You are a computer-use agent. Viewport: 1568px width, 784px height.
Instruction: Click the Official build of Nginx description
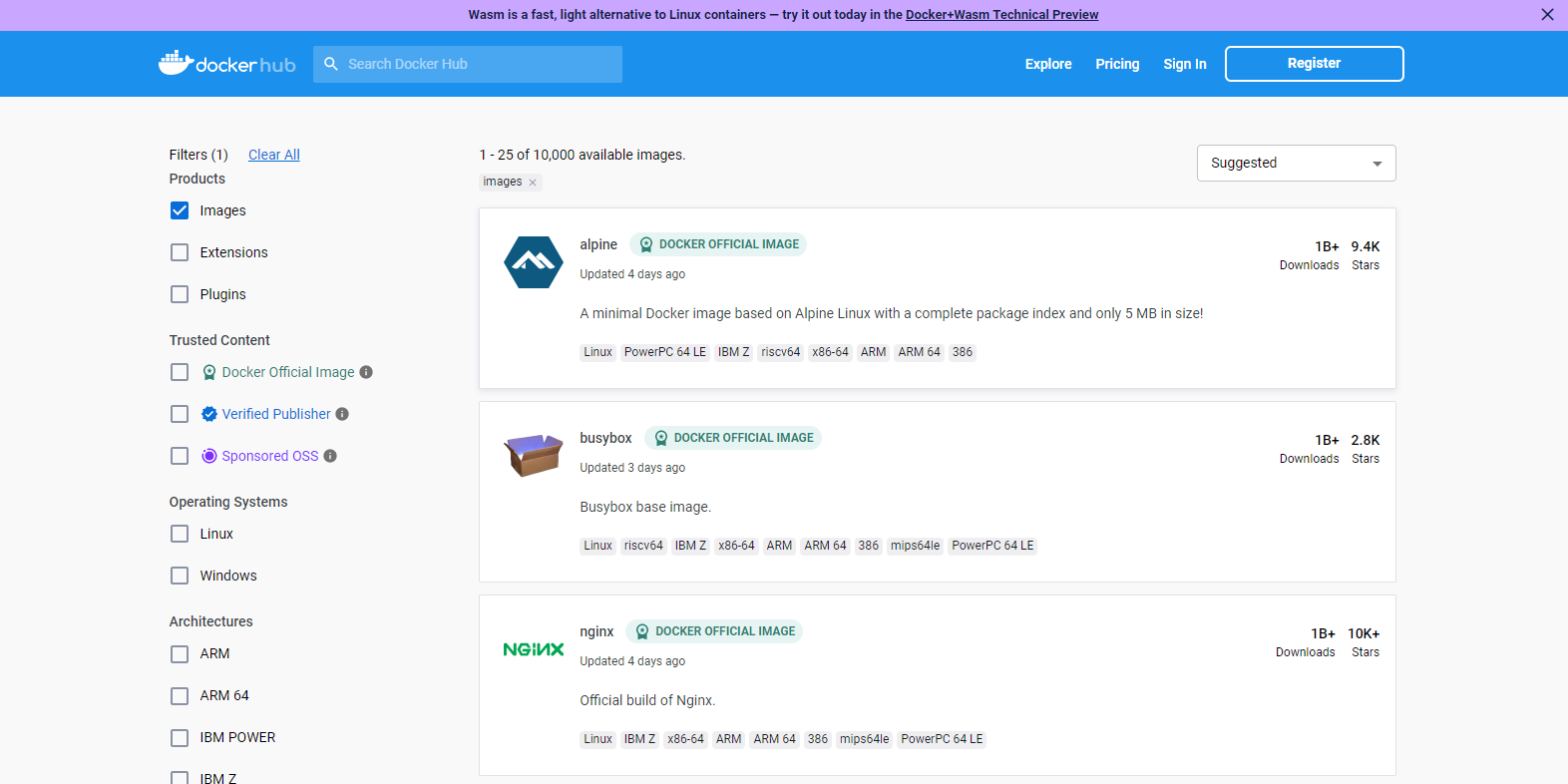pyautogui.click(x=647, y=700)
